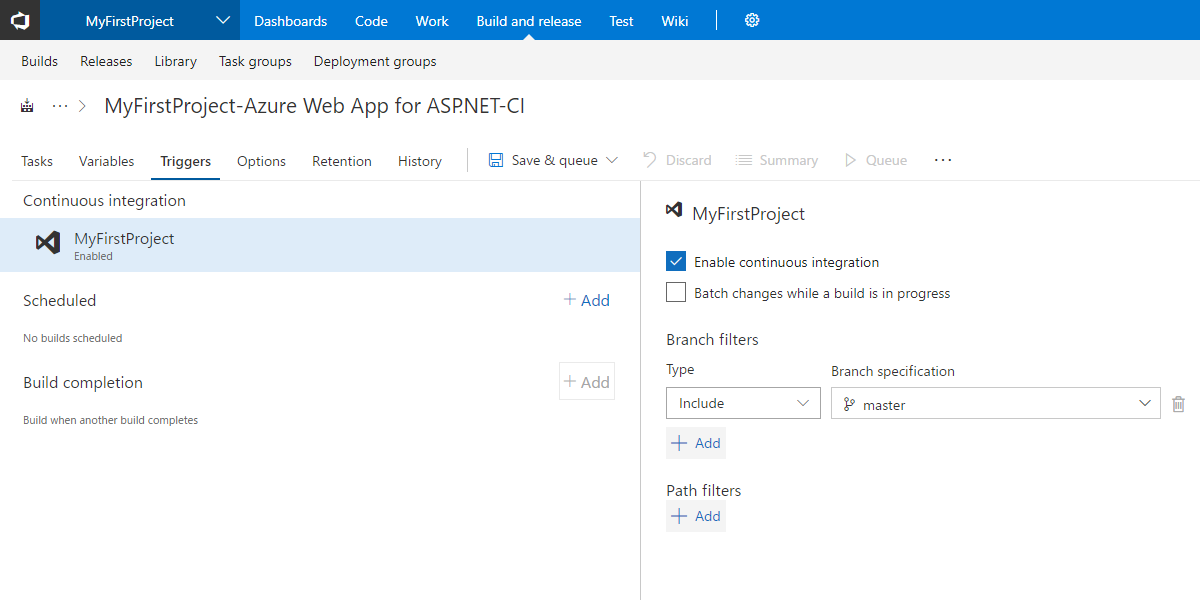Expand the Save & queue dropdown arrow
This screenshot has width=1200, height=600.
coord(613,160)
